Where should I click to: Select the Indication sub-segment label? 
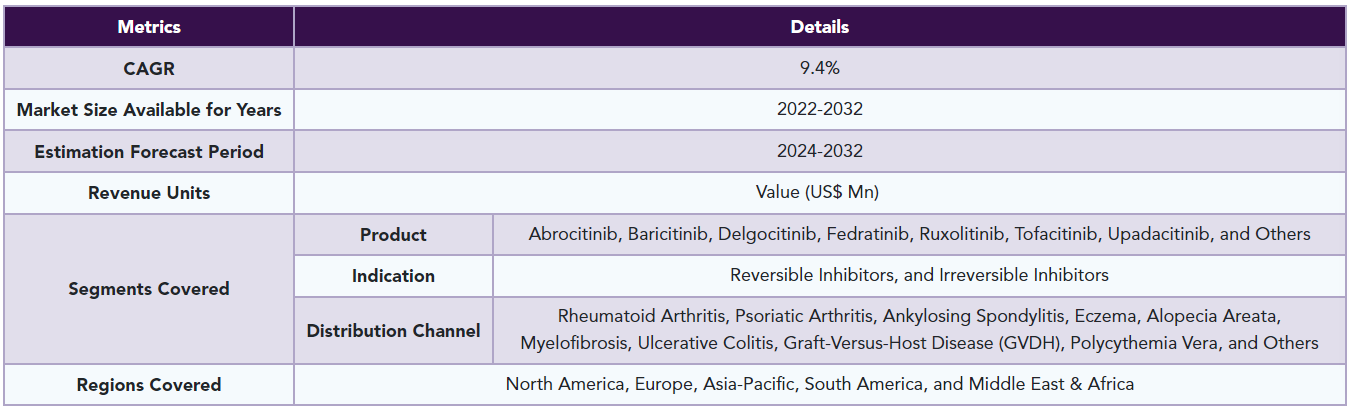click(393, 275)
